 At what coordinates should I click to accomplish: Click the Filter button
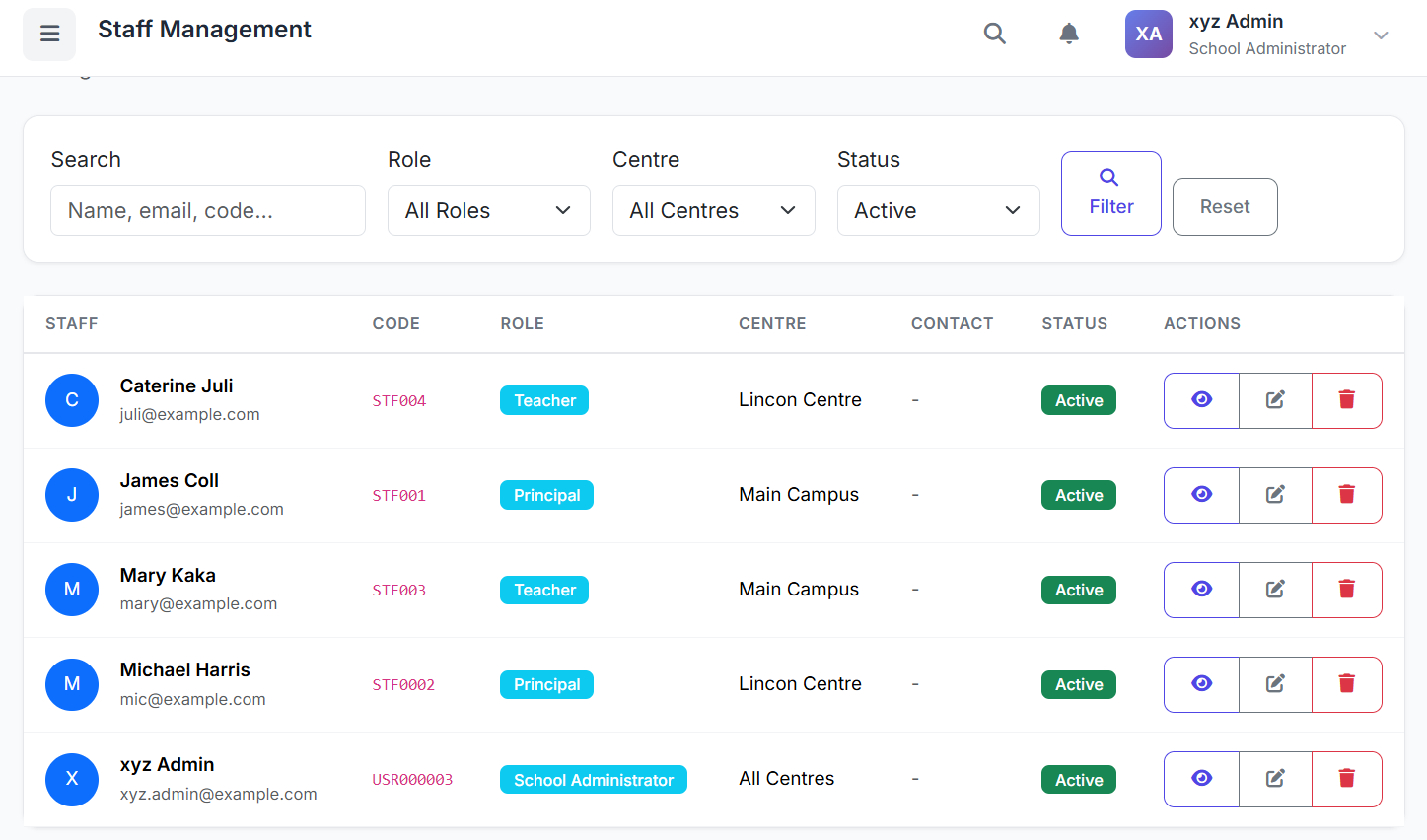[1110, 193]
